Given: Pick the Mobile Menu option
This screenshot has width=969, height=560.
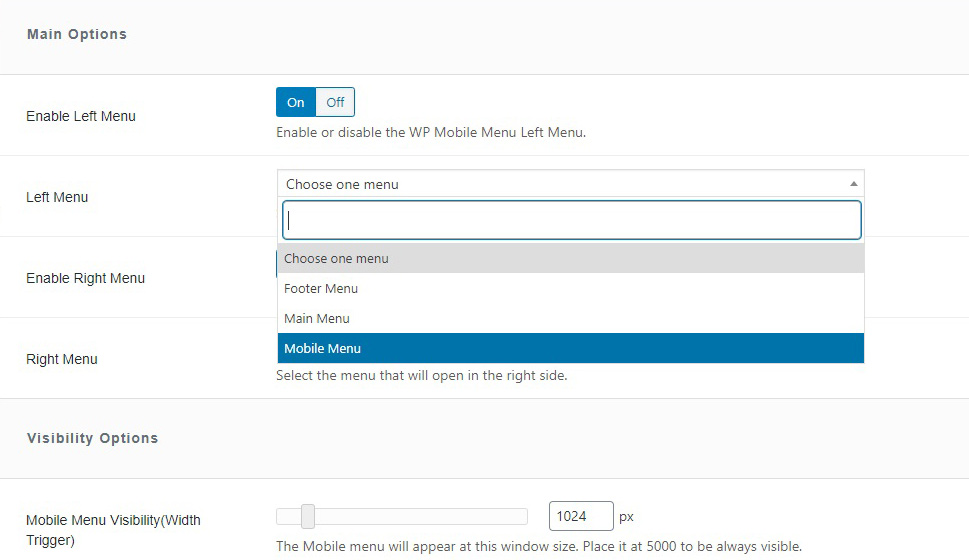Looking at the screenshot, I should point(570,348).
